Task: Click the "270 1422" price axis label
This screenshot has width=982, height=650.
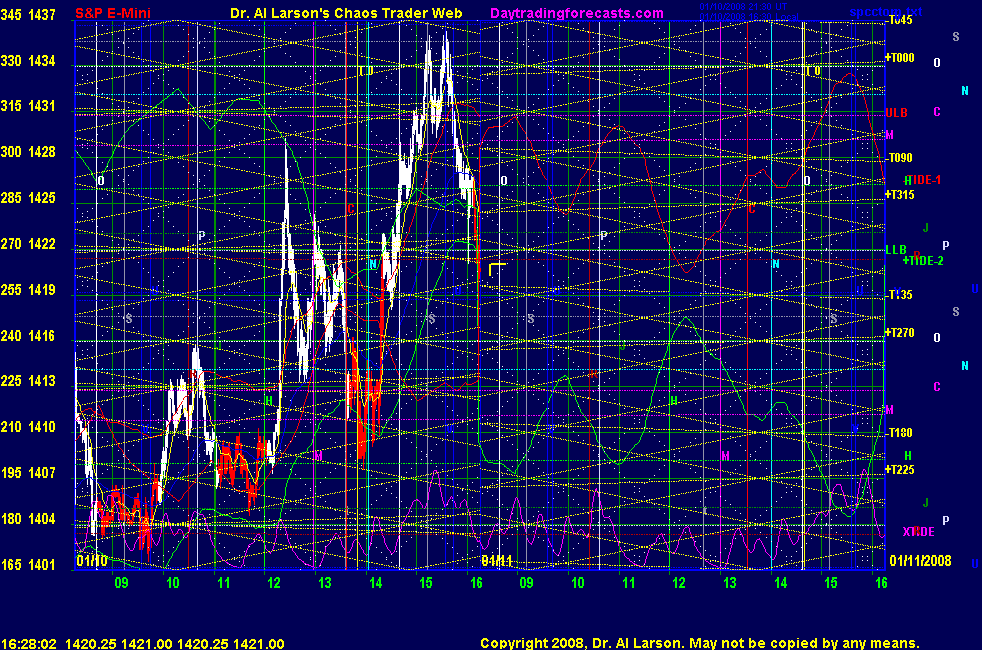Action: pyautogui.click(x=28, y=244)
